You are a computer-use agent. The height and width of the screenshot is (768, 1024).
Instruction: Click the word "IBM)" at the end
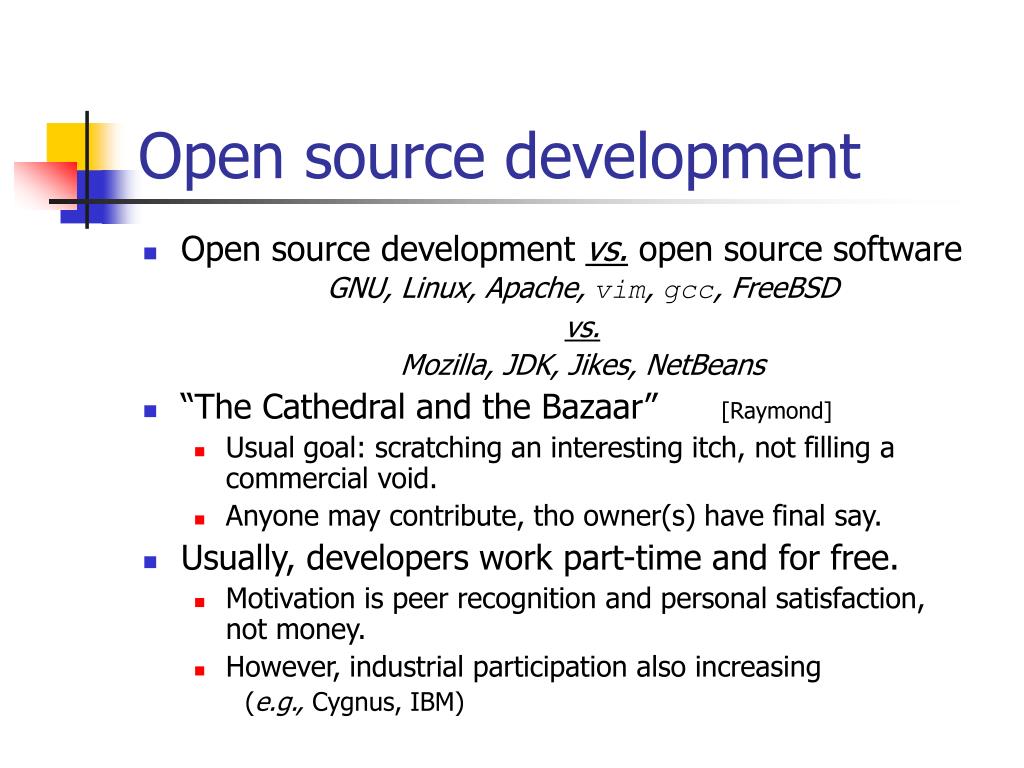coord(437,703)
